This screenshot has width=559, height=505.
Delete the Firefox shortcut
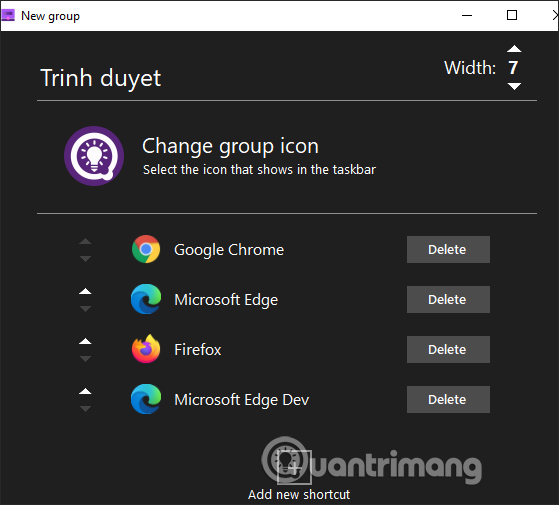[x=448, y=349]
